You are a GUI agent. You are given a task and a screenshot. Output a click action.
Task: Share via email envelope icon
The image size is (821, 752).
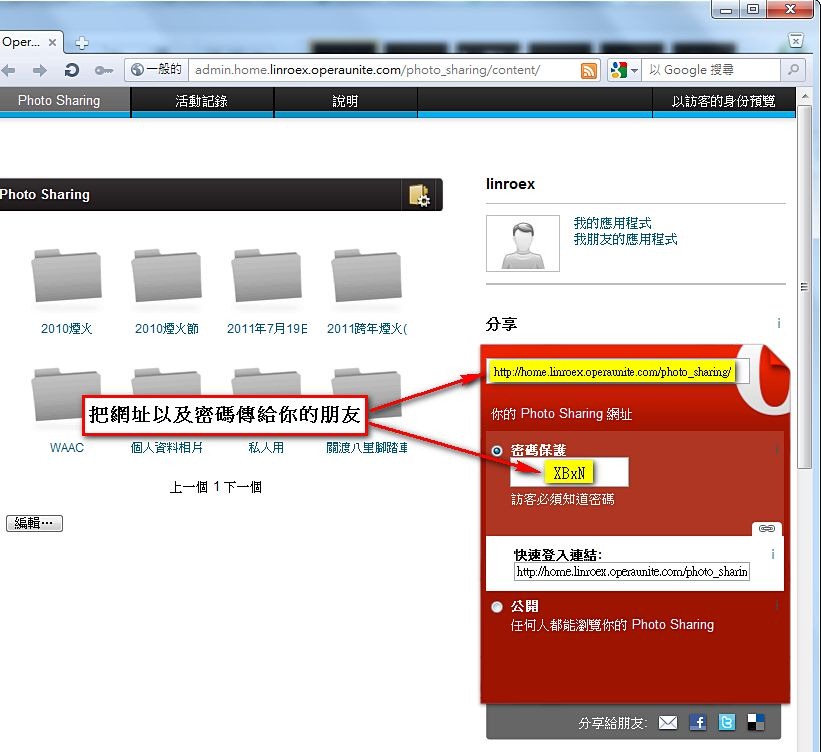(668, 723)
